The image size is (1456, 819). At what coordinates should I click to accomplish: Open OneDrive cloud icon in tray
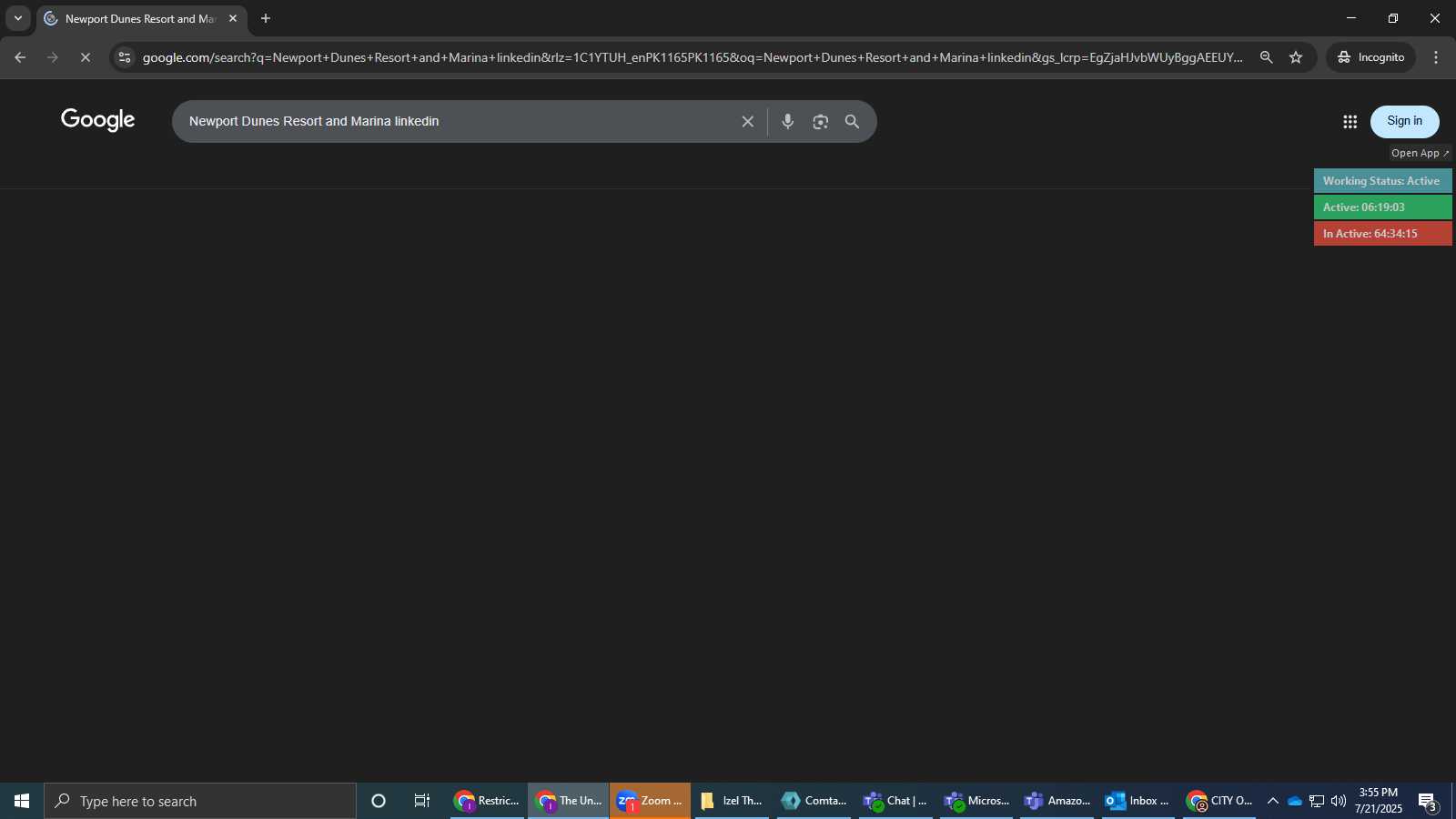1295,801
